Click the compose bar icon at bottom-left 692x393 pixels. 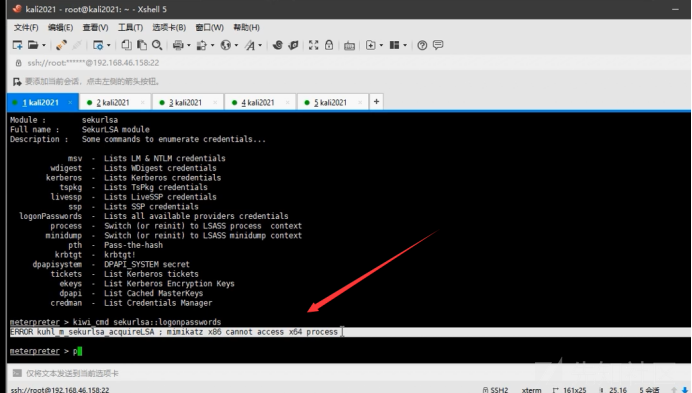click(17, 373)
